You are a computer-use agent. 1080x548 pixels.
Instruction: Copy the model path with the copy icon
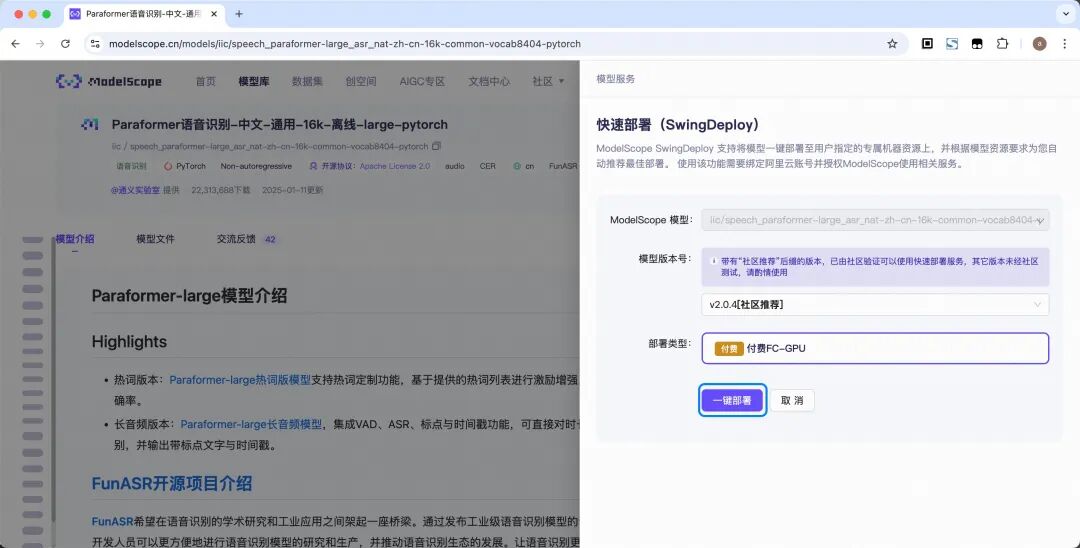click(436, 147)
